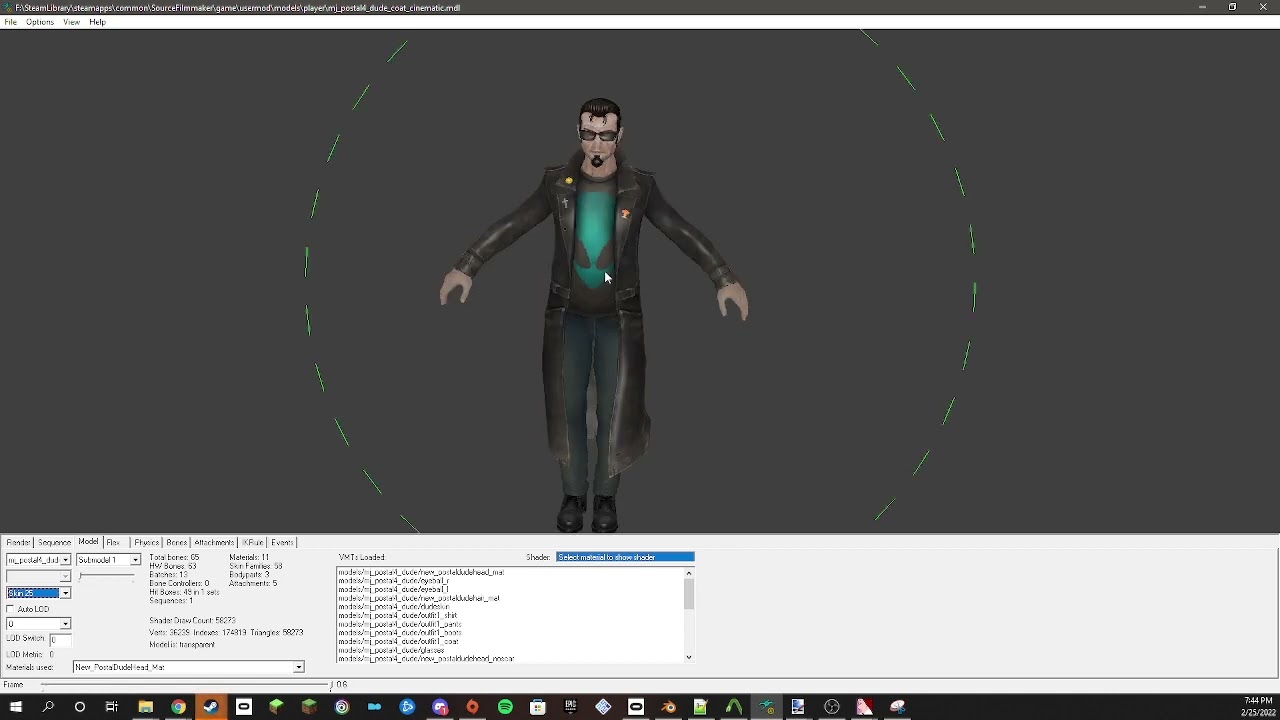Switch to the Attachments tab
The height and width of the screenshot is (720, 1280).
click(214, 542)
